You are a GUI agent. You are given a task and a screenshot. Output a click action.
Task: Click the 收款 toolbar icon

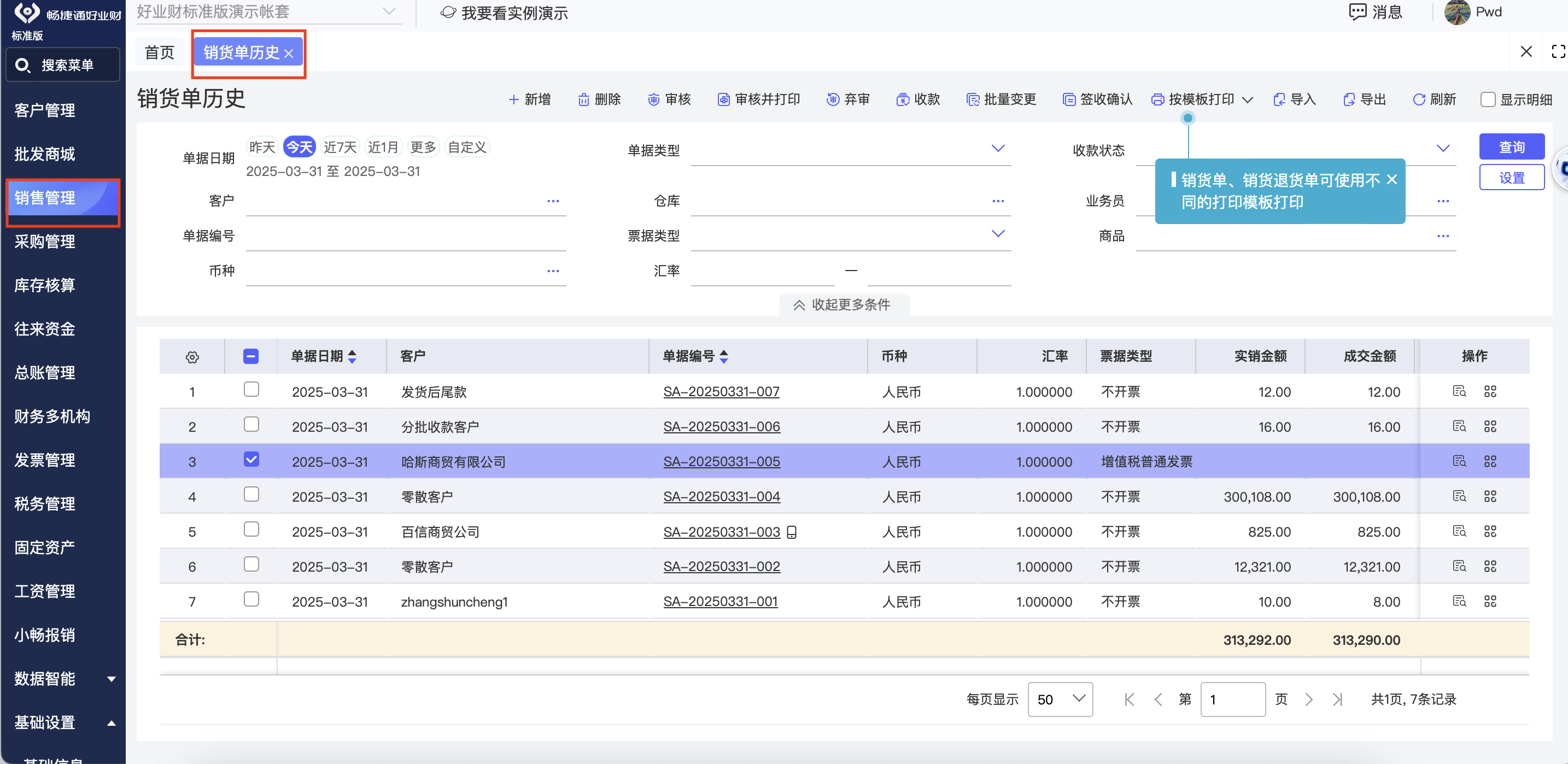click(x=902, y=99)
